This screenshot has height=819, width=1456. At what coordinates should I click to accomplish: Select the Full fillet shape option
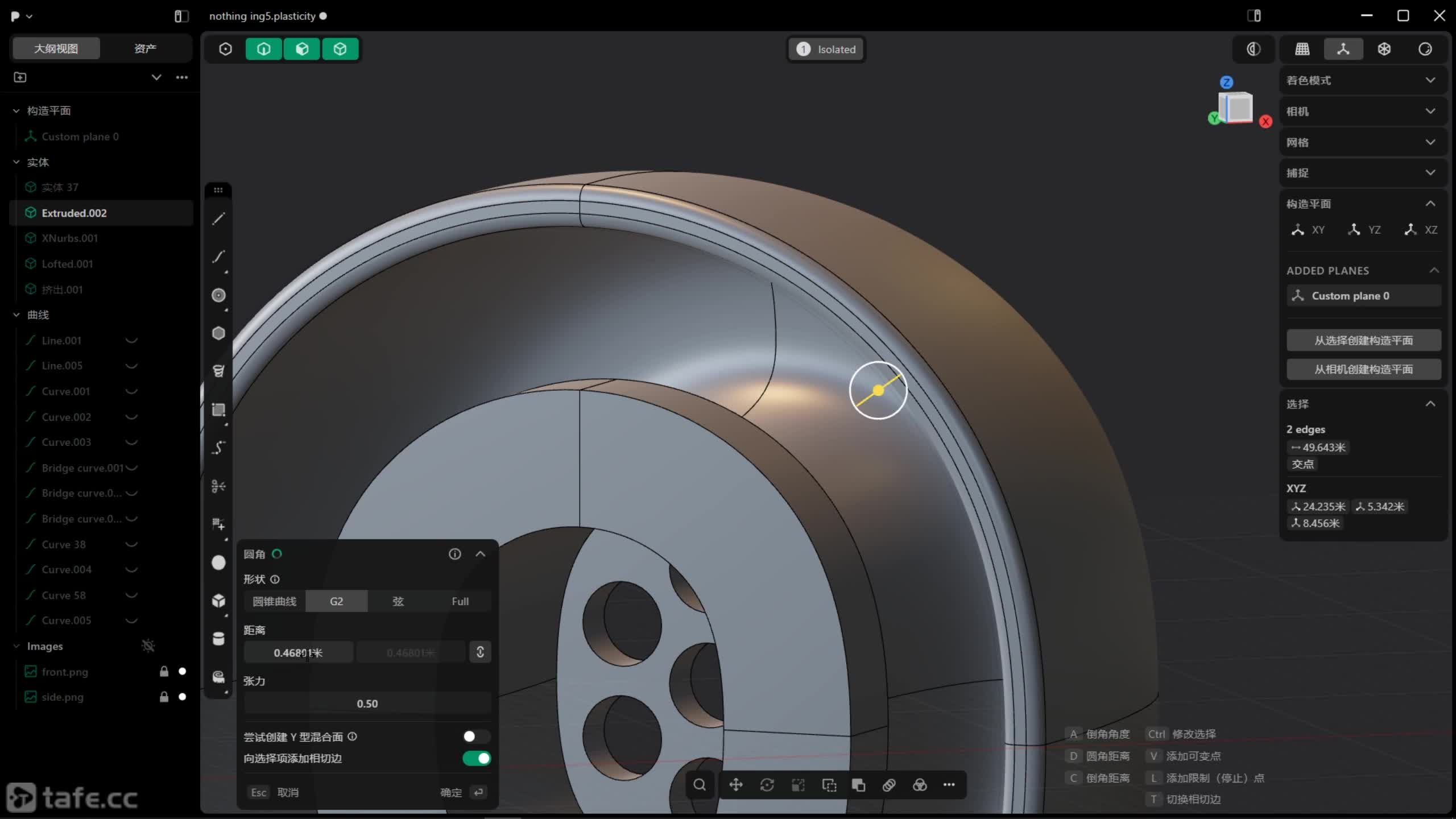coord(460,601)
